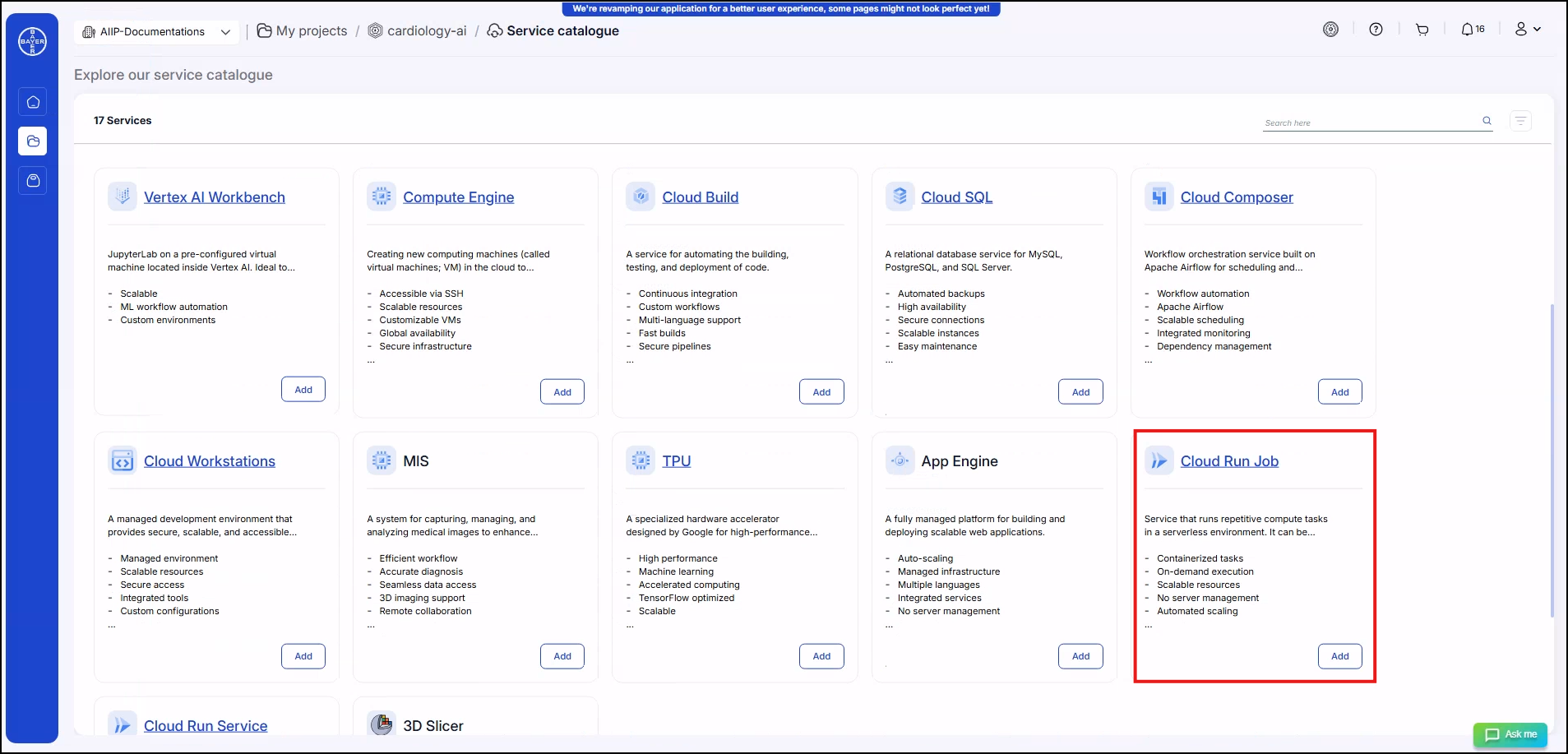Add Vertex AI Workbench service
The height and width of the screenshot is (754, 1568).
coord(303,390)
